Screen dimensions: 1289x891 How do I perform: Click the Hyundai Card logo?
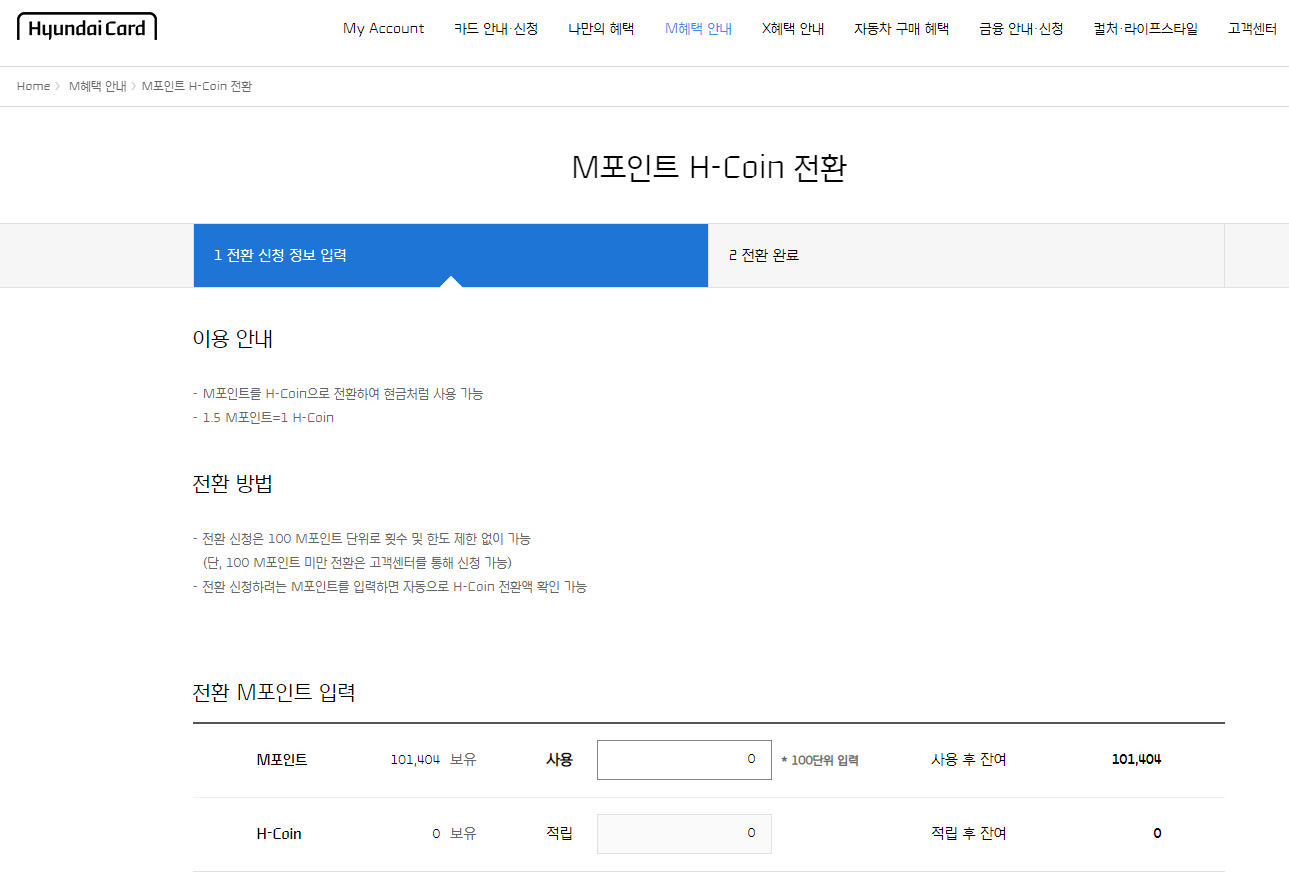87,27
